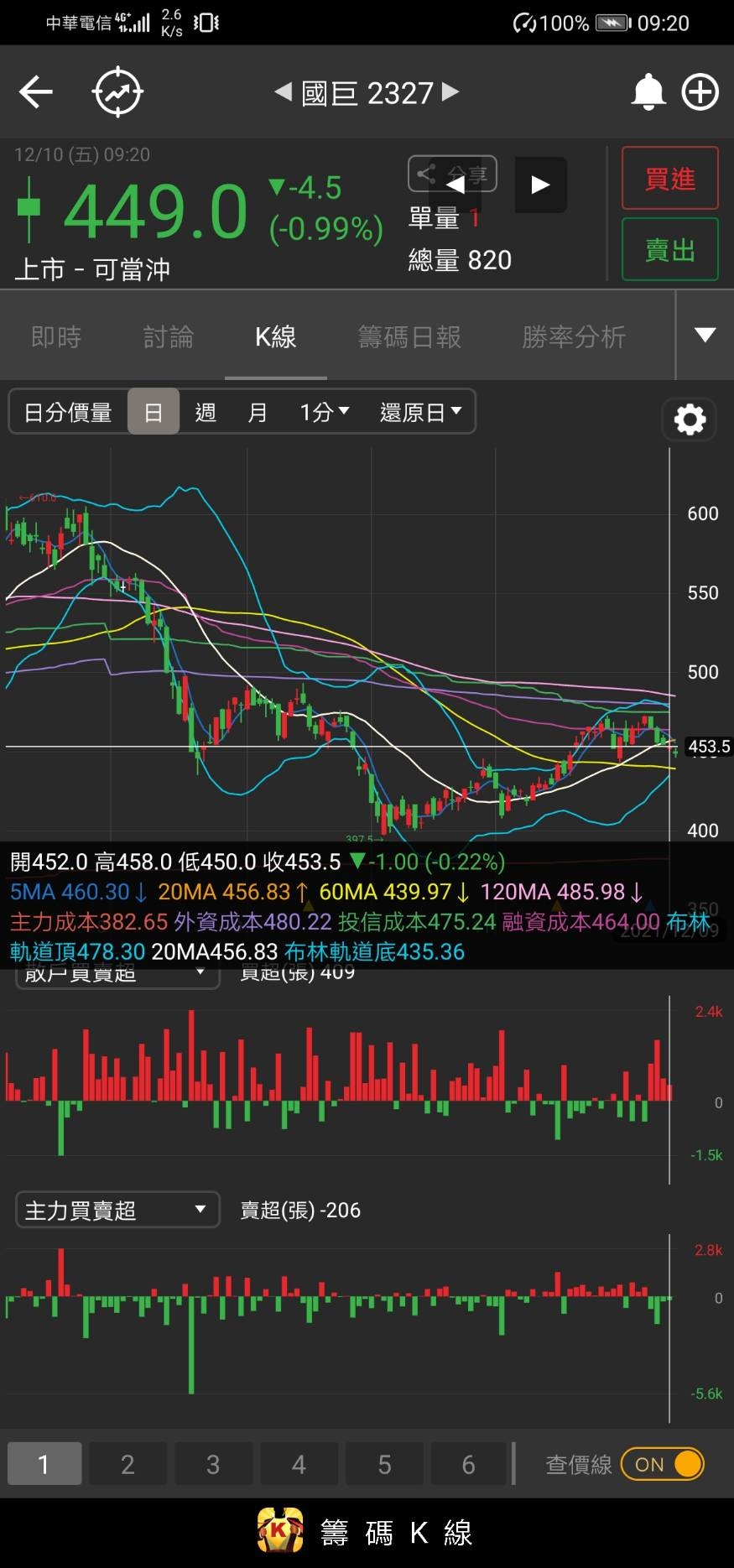734x1568 pixels.
Task: Open the price alert bell
Action: [648, 92]
